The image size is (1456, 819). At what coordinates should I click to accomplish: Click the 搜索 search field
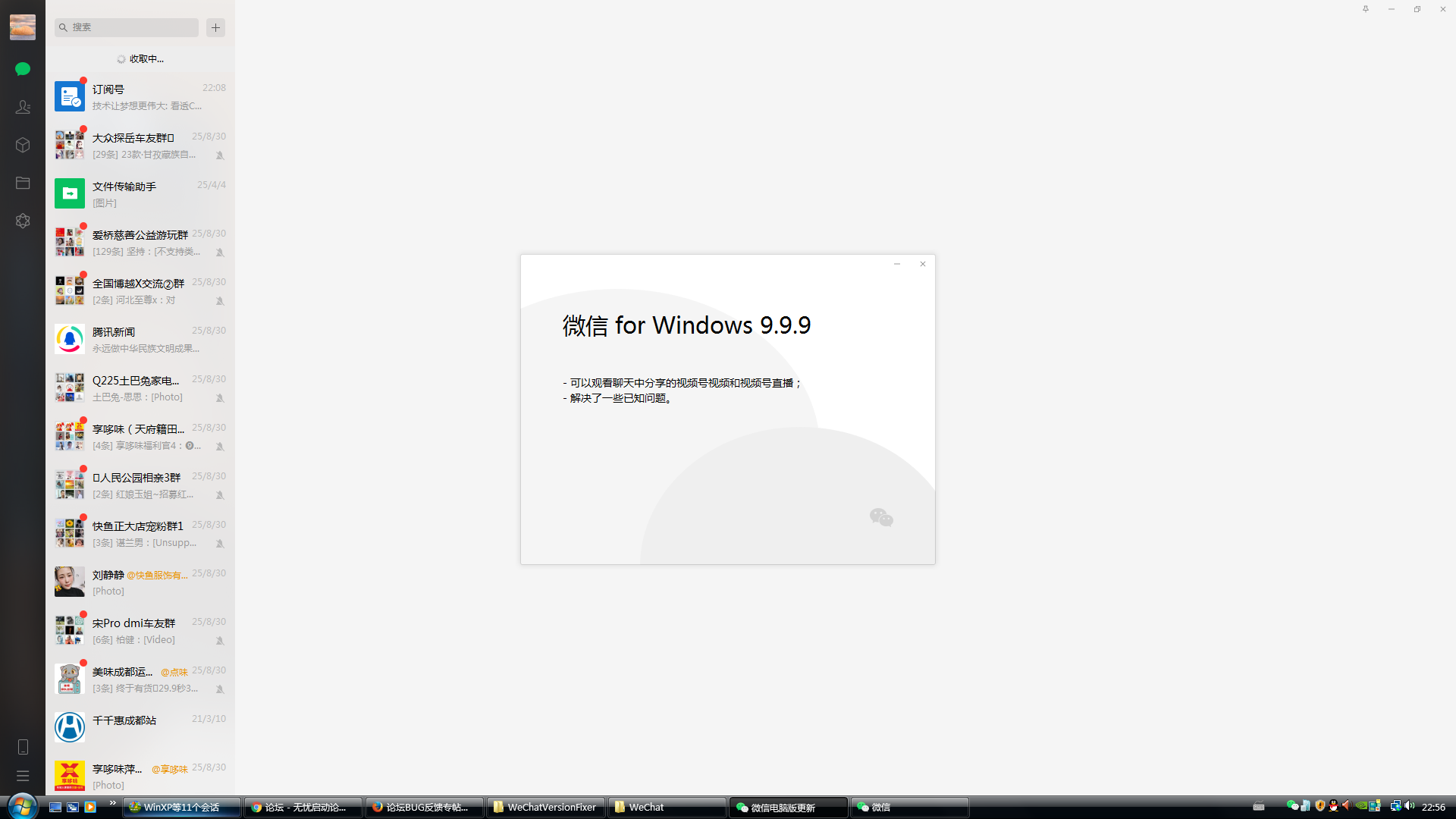129,27
